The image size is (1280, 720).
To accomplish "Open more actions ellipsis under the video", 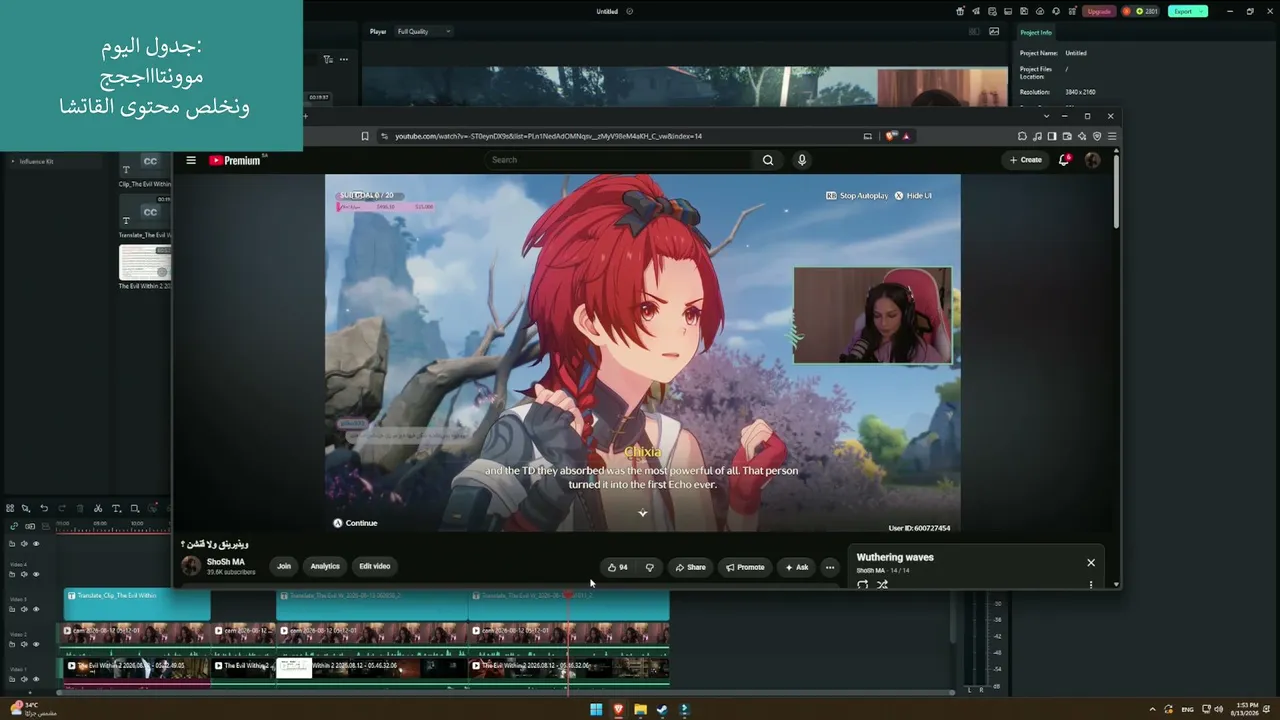I will 829,567.
